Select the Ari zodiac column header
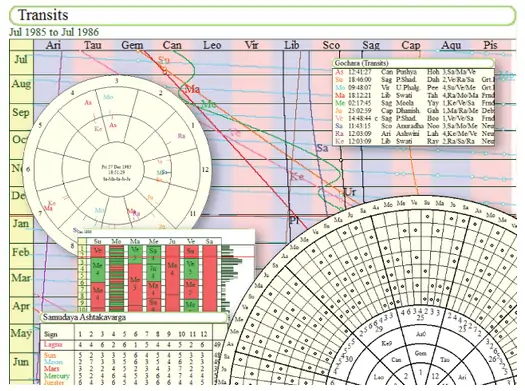525x391 pixels. click(x=53, y=45)
